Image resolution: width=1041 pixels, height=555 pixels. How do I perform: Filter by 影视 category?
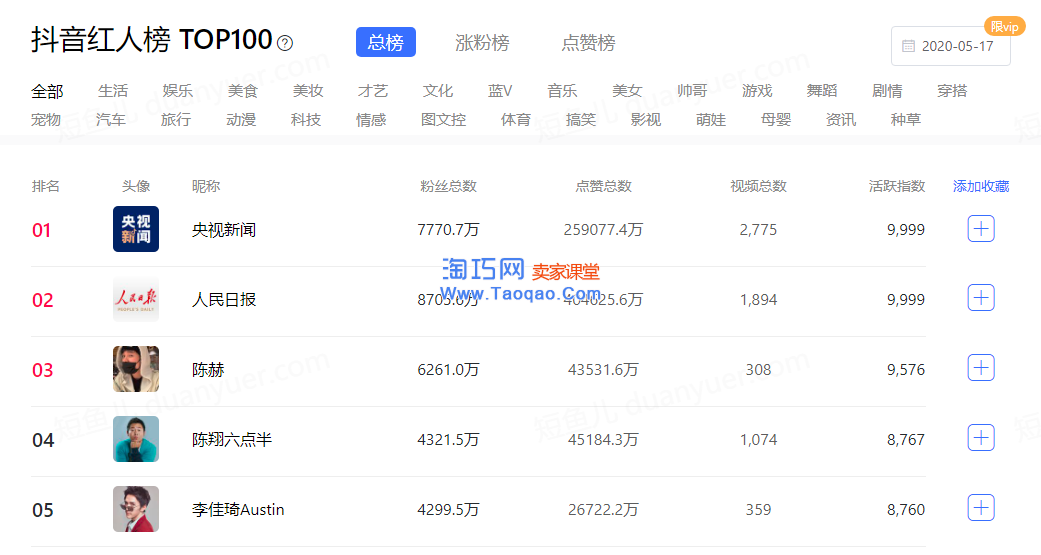tap(646, 119)
